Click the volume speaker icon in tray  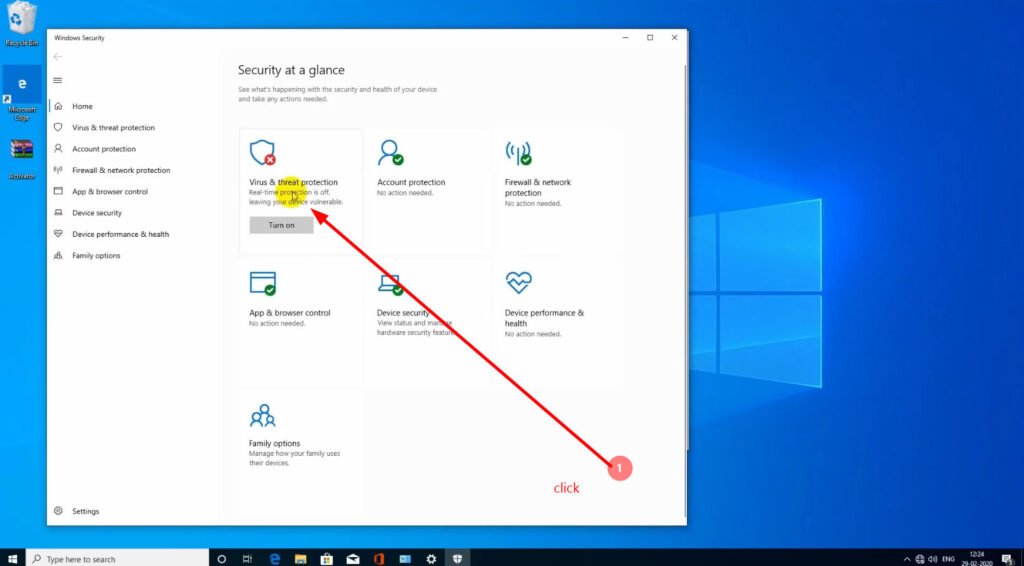(933, 559)
